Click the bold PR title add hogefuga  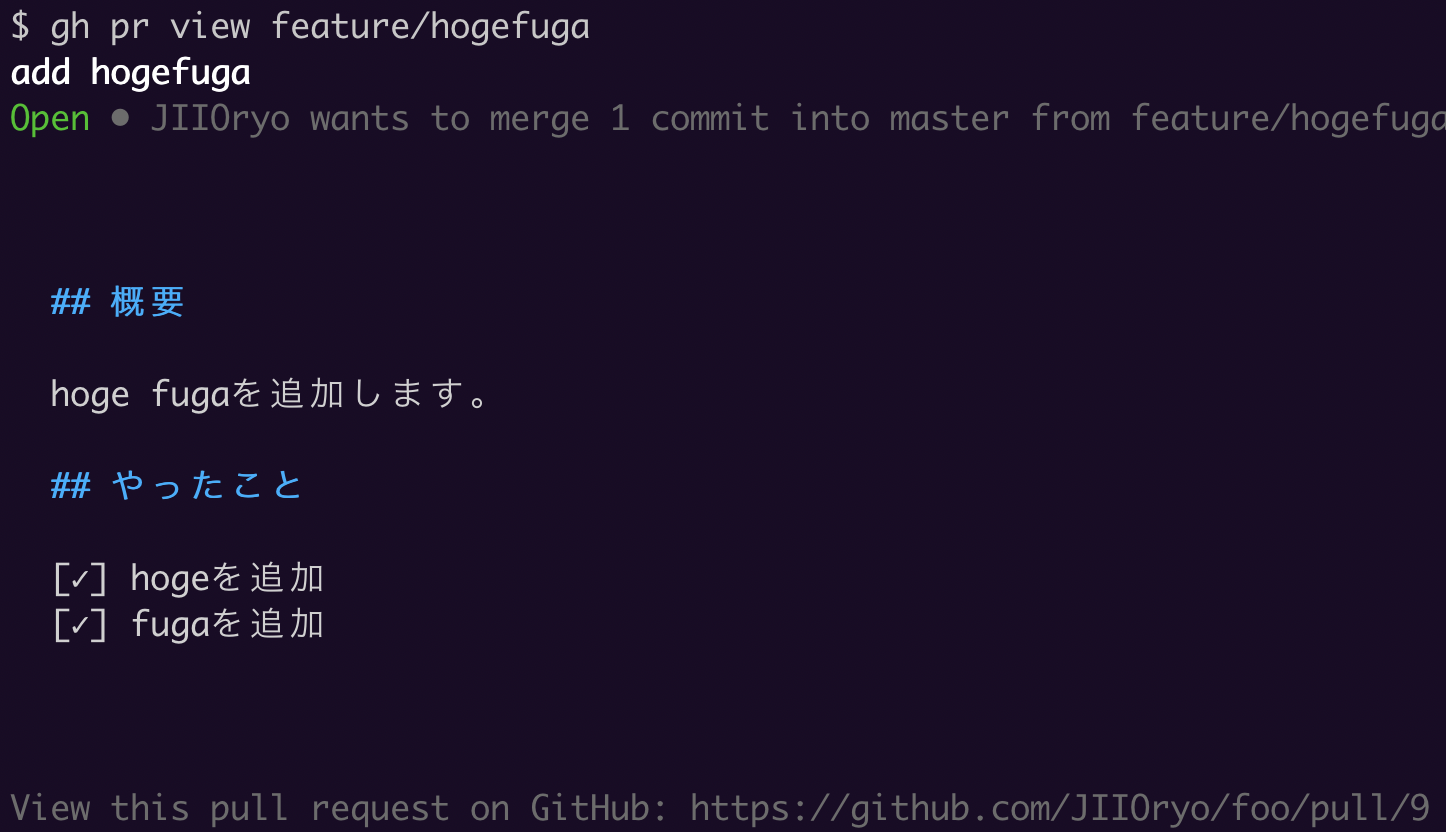pyautogui.click(x=130, y=73)
